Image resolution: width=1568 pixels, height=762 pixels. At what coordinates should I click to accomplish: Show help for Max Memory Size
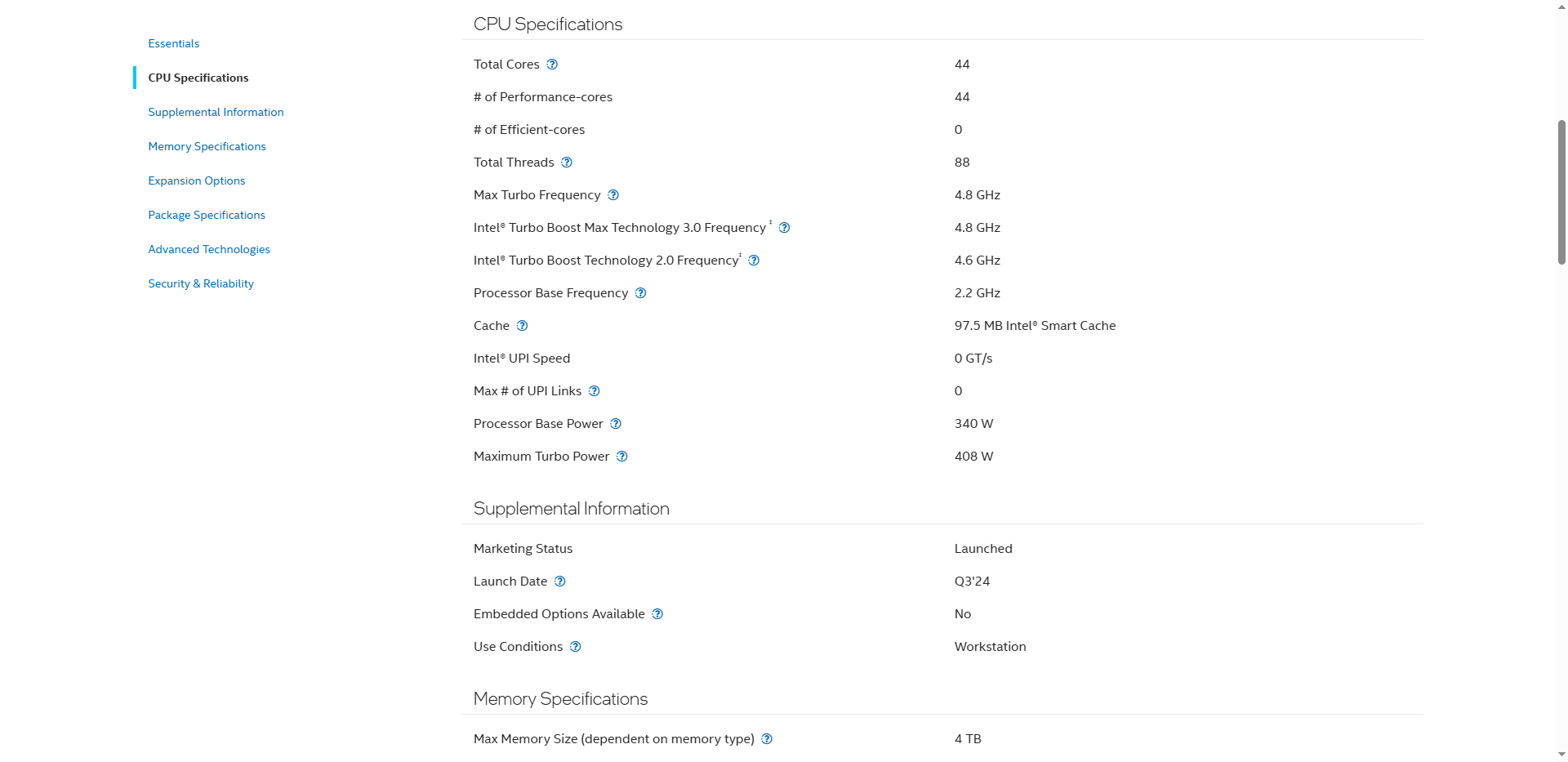pyautogui.click(x=767, y=739)
